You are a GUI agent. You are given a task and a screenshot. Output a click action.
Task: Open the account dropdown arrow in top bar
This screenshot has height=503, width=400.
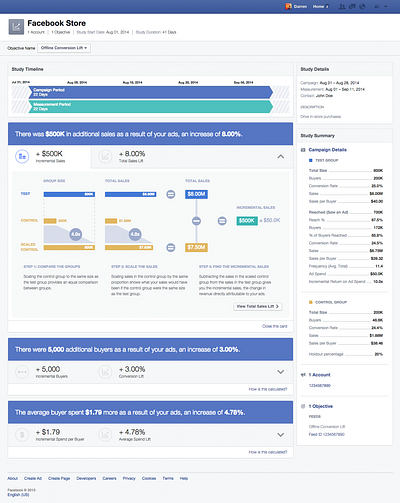click(x=386, y=6)
